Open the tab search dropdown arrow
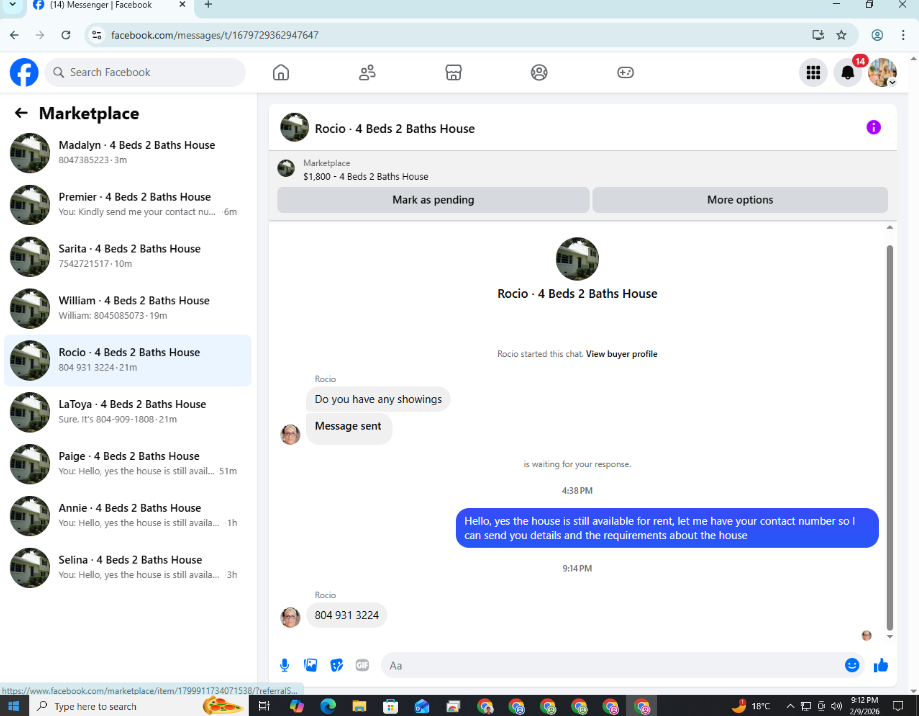 (12, 5)
